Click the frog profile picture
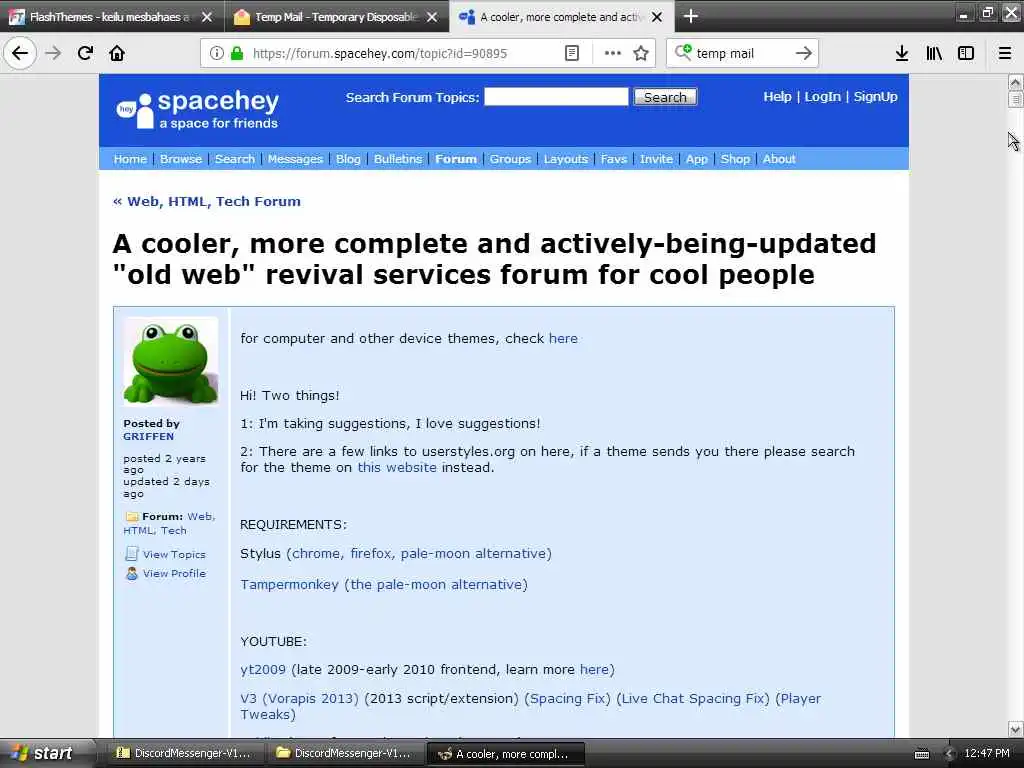This screenshot has width=1024, height=768. (x=170, y=361)
